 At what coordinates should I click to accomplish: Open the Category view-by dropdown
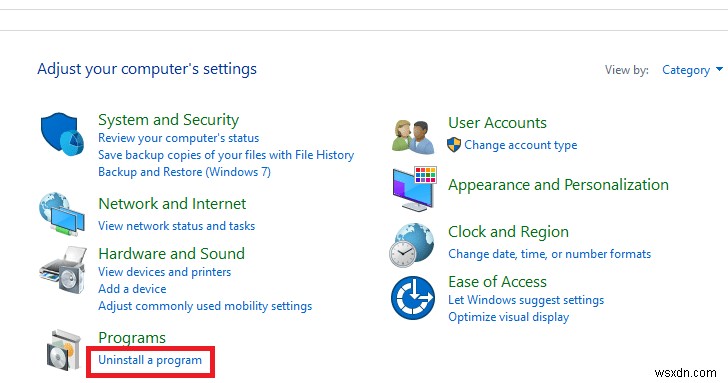692,70
